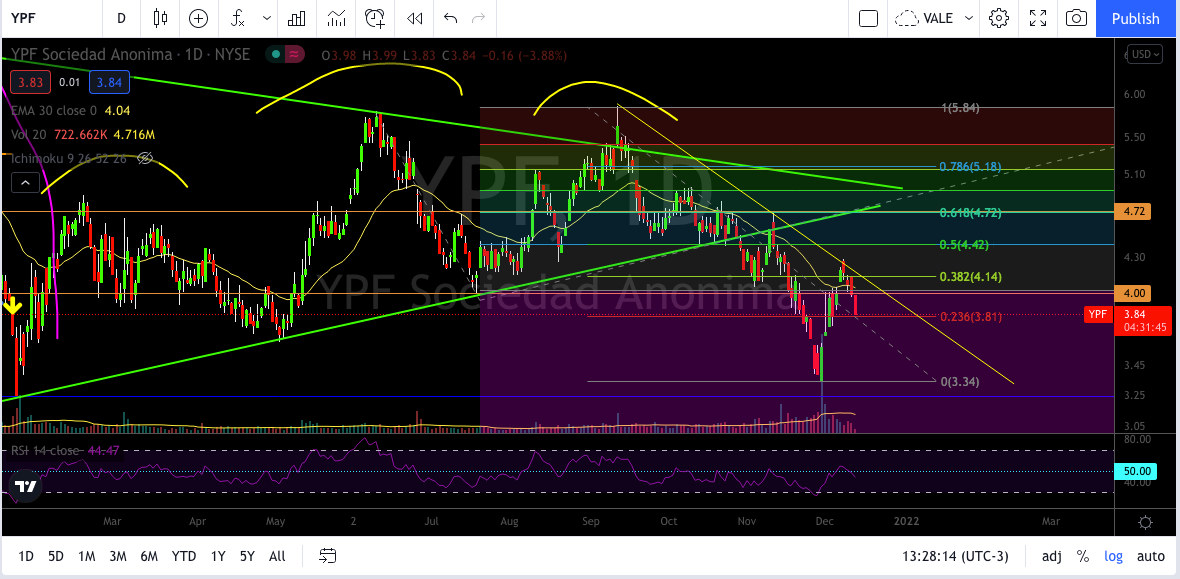Select the Fib 0(3.34) level label
Screen dimensions: 1180x579
pyautogui.click(x=960, y=381)
